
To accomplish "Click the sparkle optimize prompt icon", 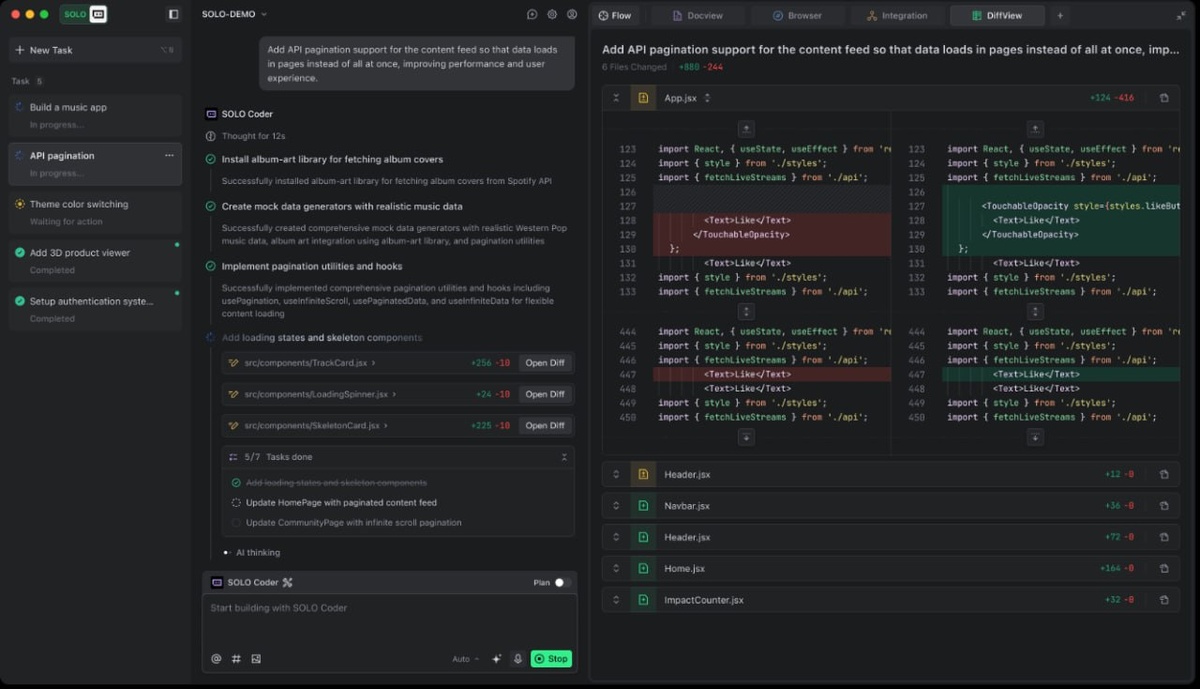I will [x=497, y=658].
